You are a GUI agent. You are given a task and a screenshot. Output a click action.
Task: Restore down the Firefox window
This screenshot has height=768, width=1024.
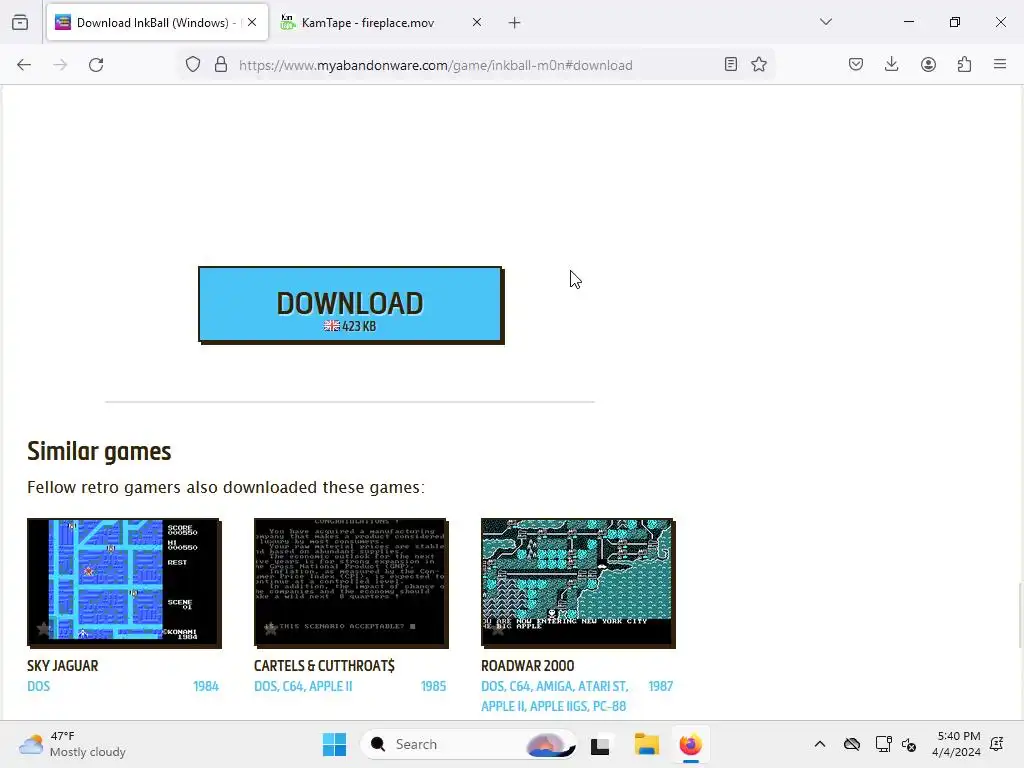[x=955, y=22]
